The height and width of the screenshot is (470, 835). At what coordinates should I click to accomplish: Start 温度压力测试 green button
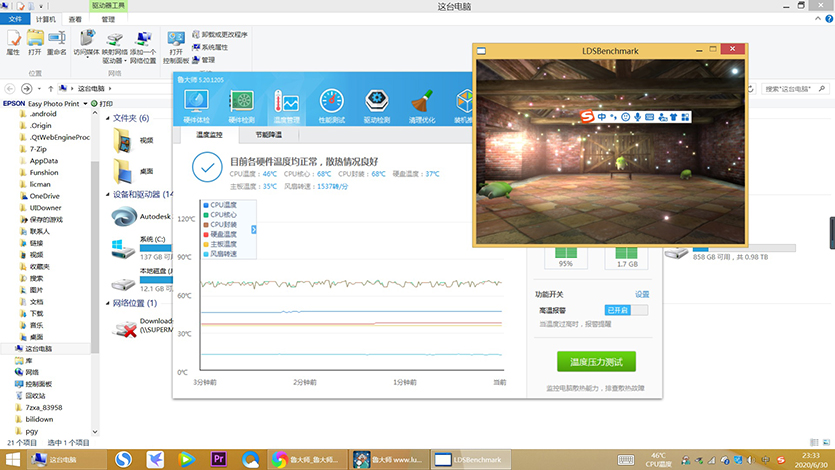coord(596,362)
